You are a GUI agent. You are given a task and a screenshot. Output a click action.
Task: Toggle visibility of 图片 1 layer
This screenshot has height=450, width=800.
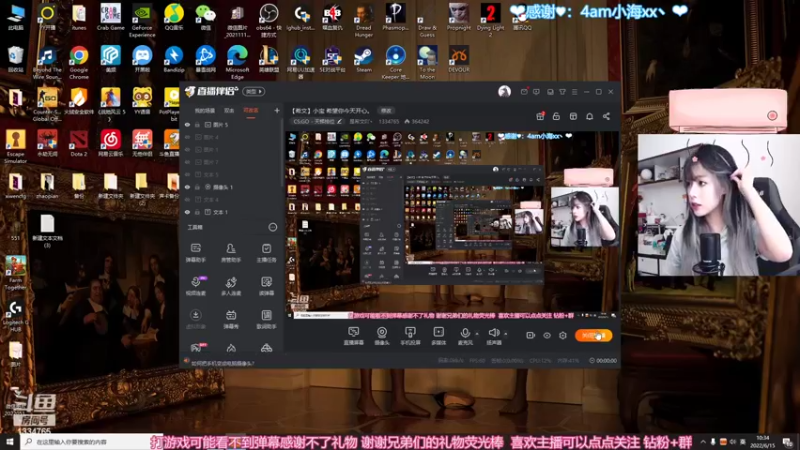point(187,149)
